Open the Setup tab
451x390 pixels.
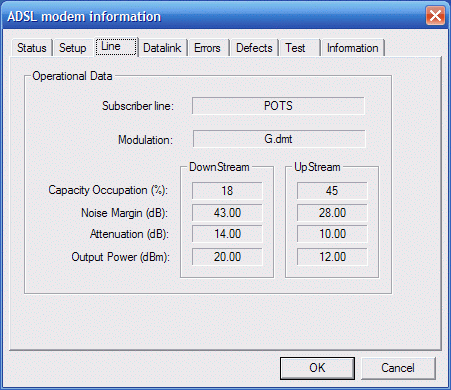73,48
